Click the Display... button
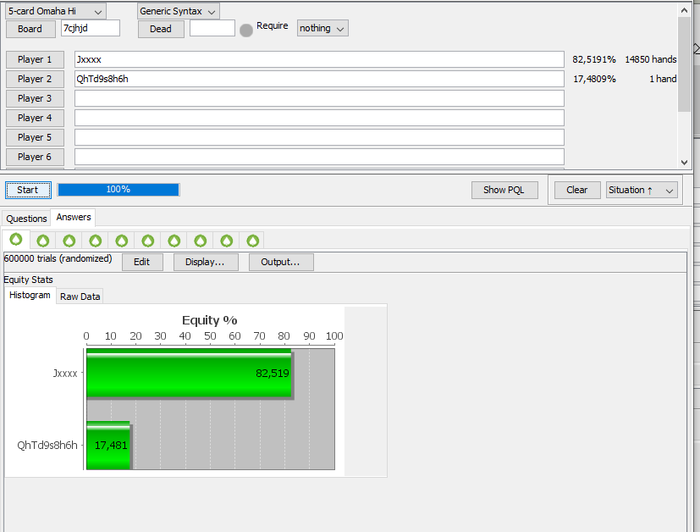The height and width of the screenshot is (532, 700). coord(205,262)
